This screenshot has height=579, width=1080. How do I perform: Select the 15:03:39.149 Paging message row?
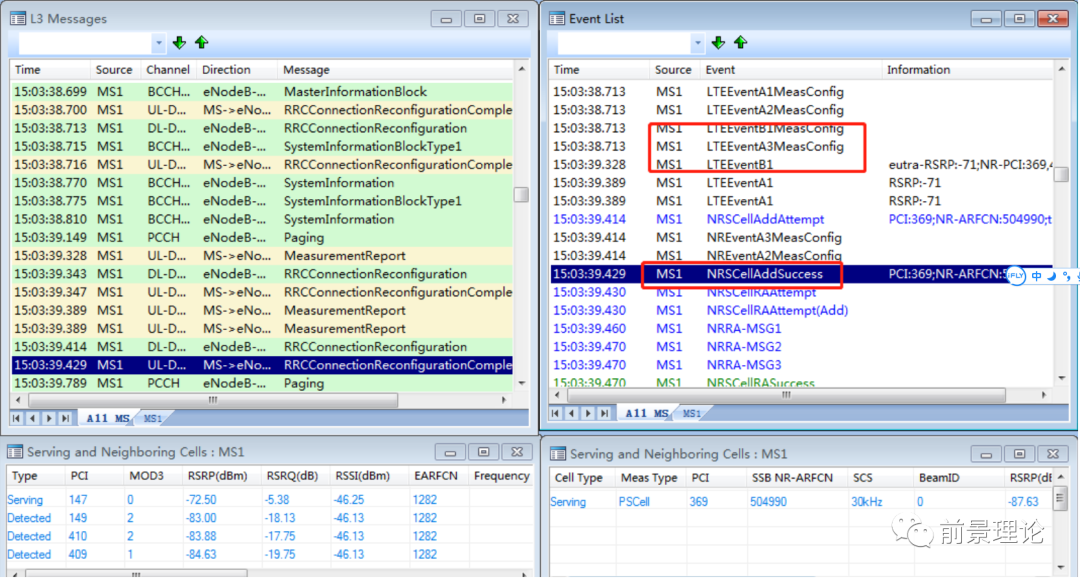pos(262,238)
